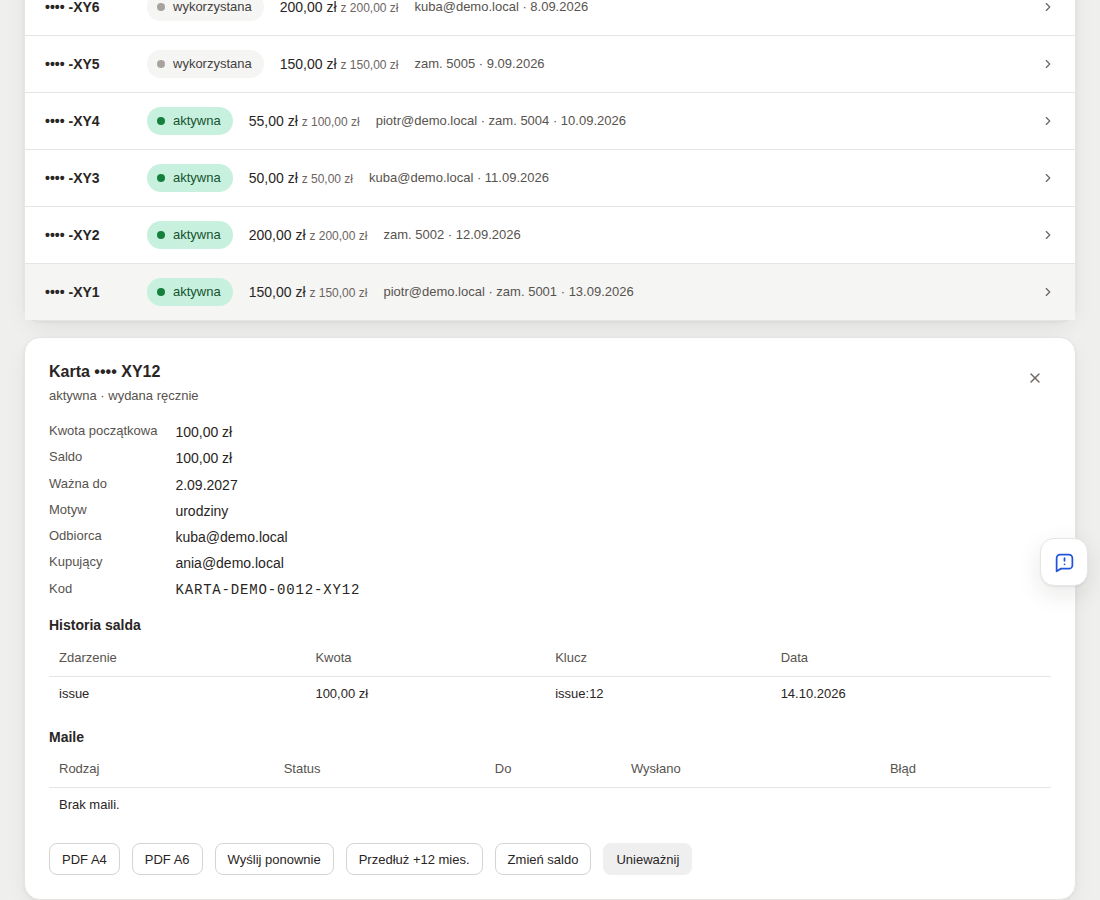The height and width of the screenshot is (900, 1100).
Task: Click the 'Maile' section heading
Action: click(67, 737)
